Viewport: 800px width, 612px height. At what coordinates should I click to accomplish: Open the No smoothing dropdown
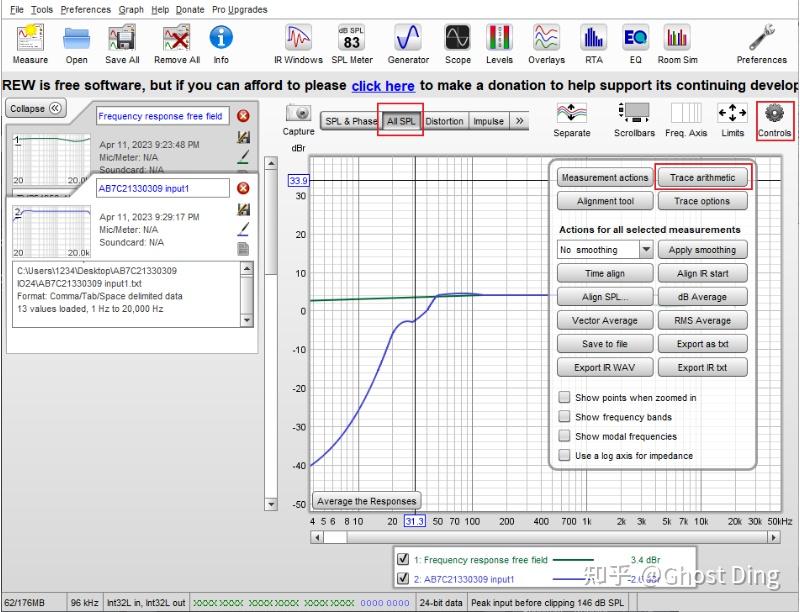(605, 250)
